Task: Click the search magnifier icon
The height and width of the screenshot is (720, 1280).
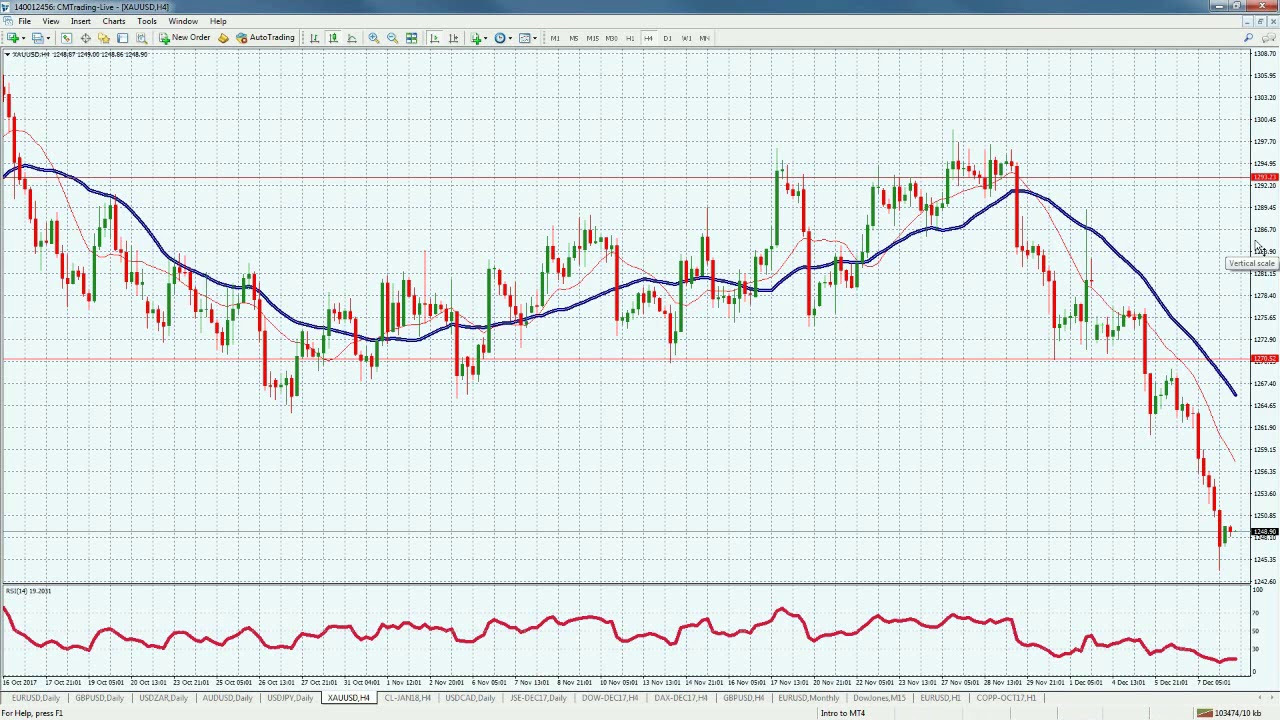Action: (x=1249, y=38)
